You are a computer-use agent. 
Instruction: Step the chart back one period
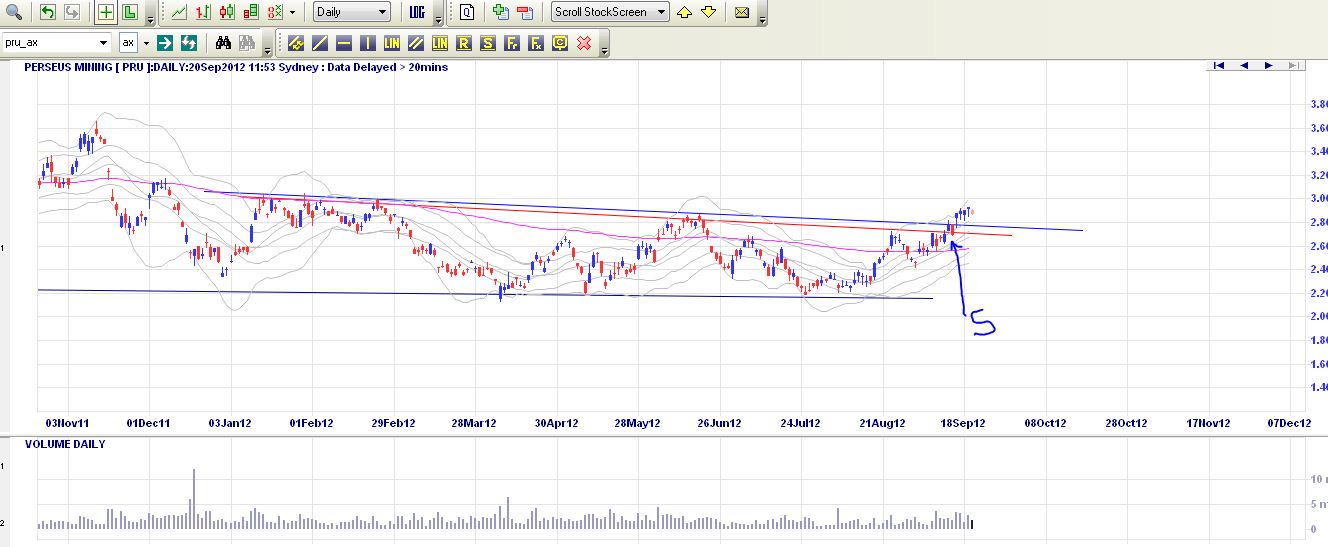coord(1244,65)
